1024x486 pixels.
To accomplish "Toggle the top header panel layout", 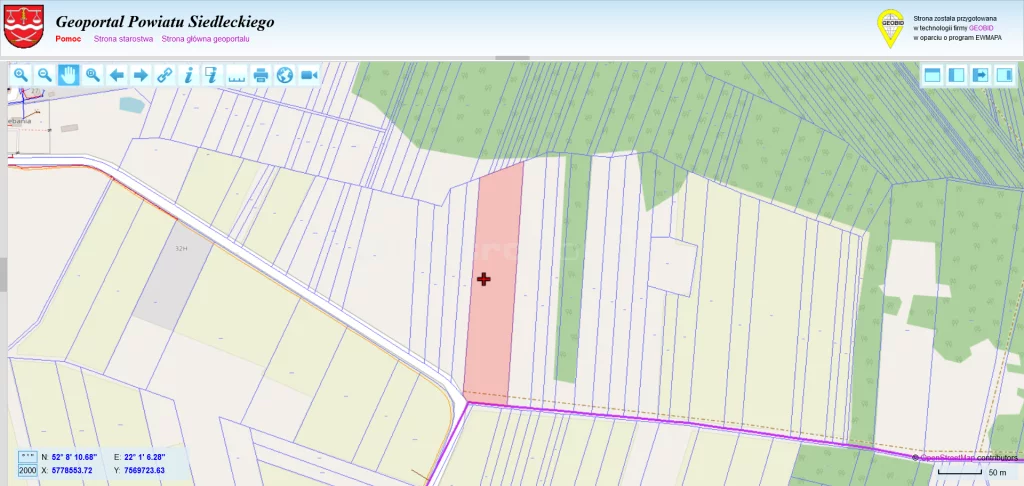I will coord(932,75).
